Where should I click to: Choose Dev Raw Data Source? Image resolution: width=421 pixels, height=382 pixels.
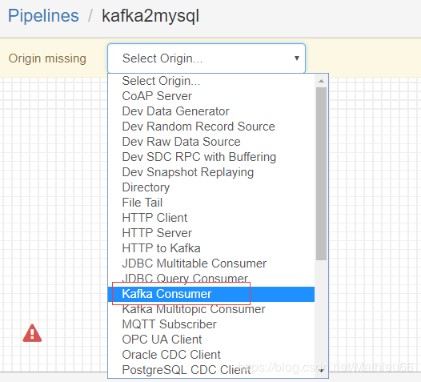(x=211, y=142)
